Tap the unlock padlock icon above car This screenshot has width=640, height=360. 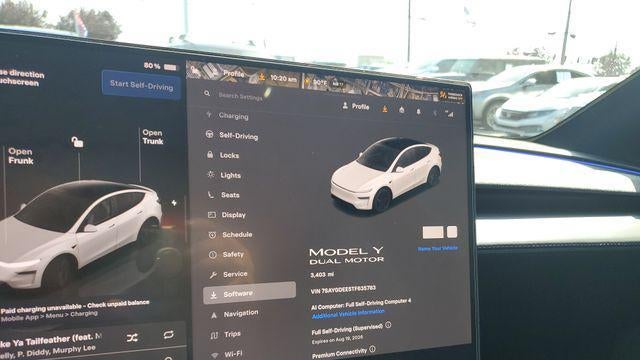77,142
